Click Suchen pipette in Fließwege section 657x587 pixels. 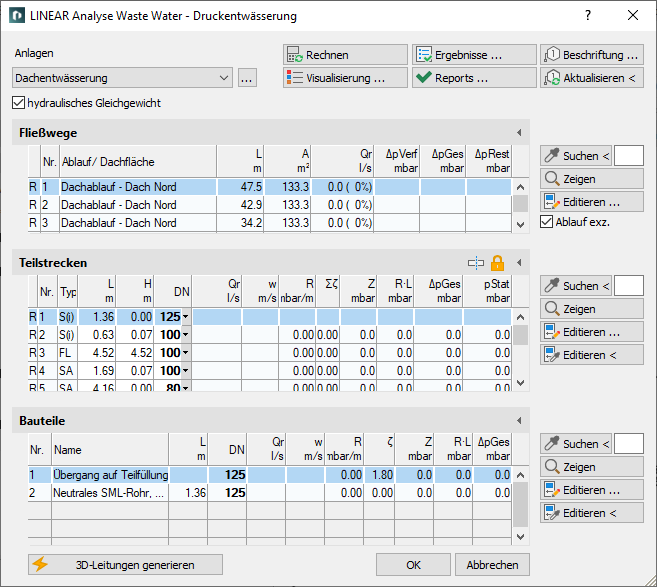point(576,156)
